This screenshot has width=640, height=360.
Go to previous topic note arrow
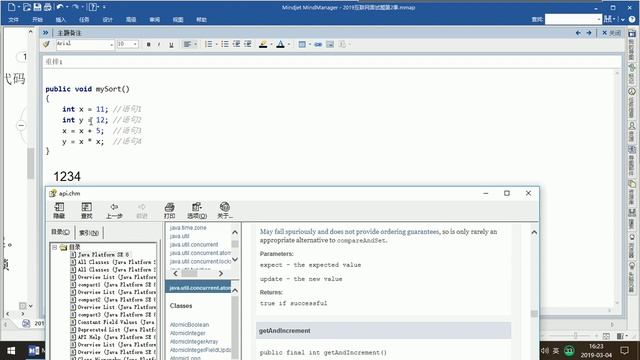point(578,33)
